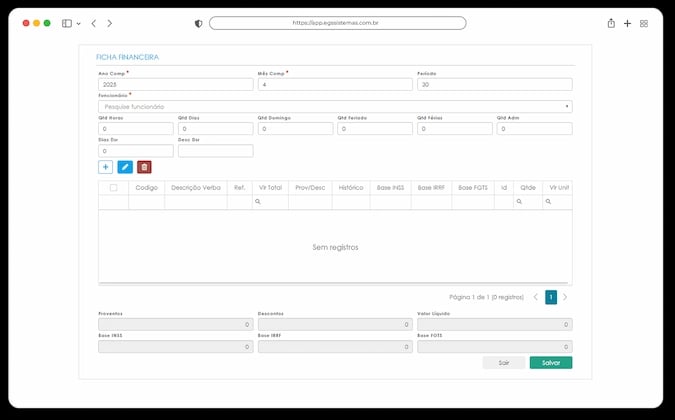The width and height of the screenshot is (675, 420).
Task: Click the Período input field
Action: click(495, 84)
